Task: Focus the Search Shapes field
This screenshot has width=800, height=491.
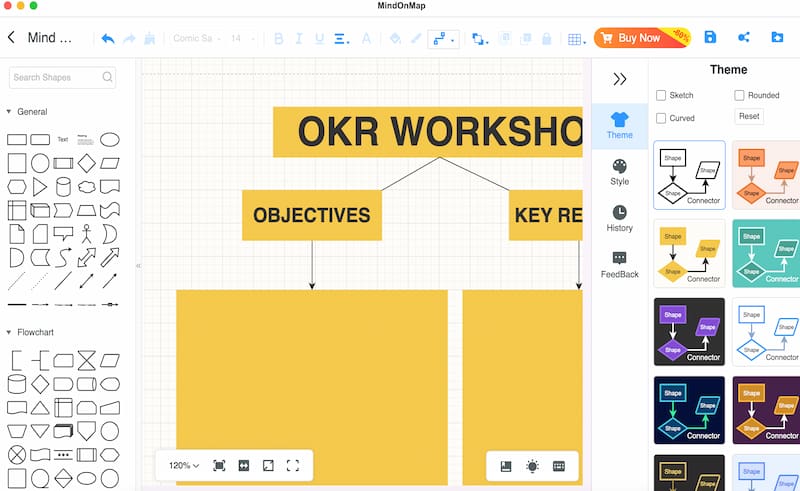Action: (x=62, y=78)
